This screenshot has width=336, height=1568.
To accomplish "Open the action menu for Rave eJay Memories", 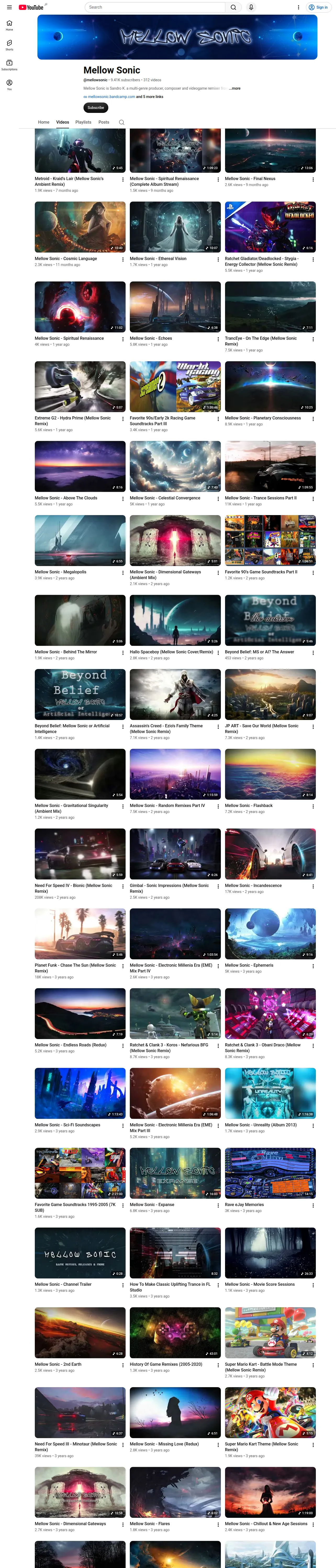I will [313, 1205].
